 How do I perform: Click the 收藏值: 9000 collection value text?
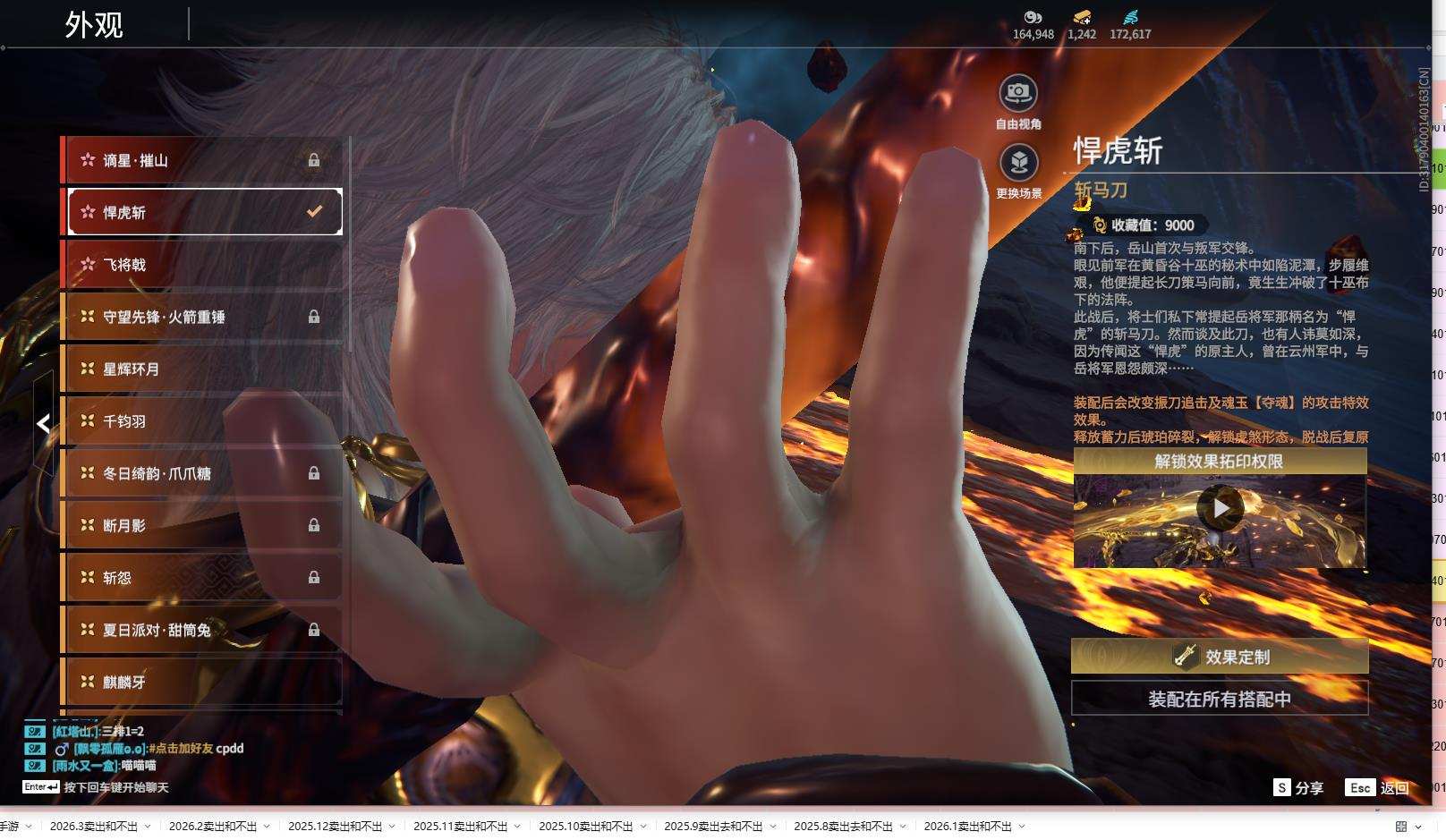tap(1153, 225)
